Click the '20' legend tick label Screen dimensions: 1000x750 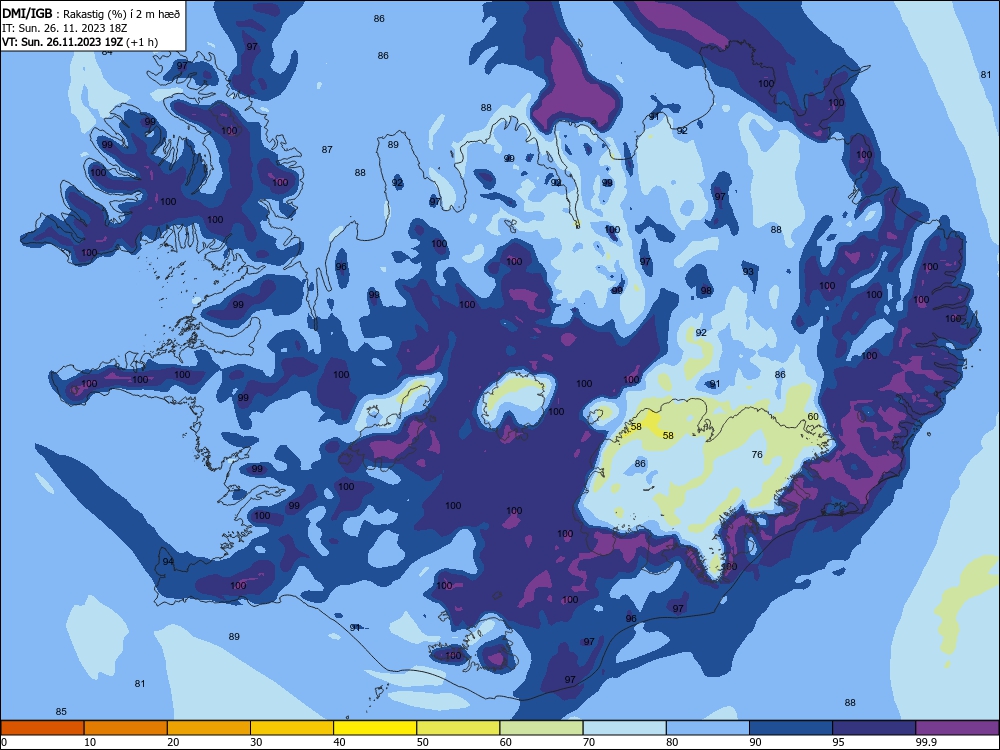pyautogui.click(x=173, y=742)
